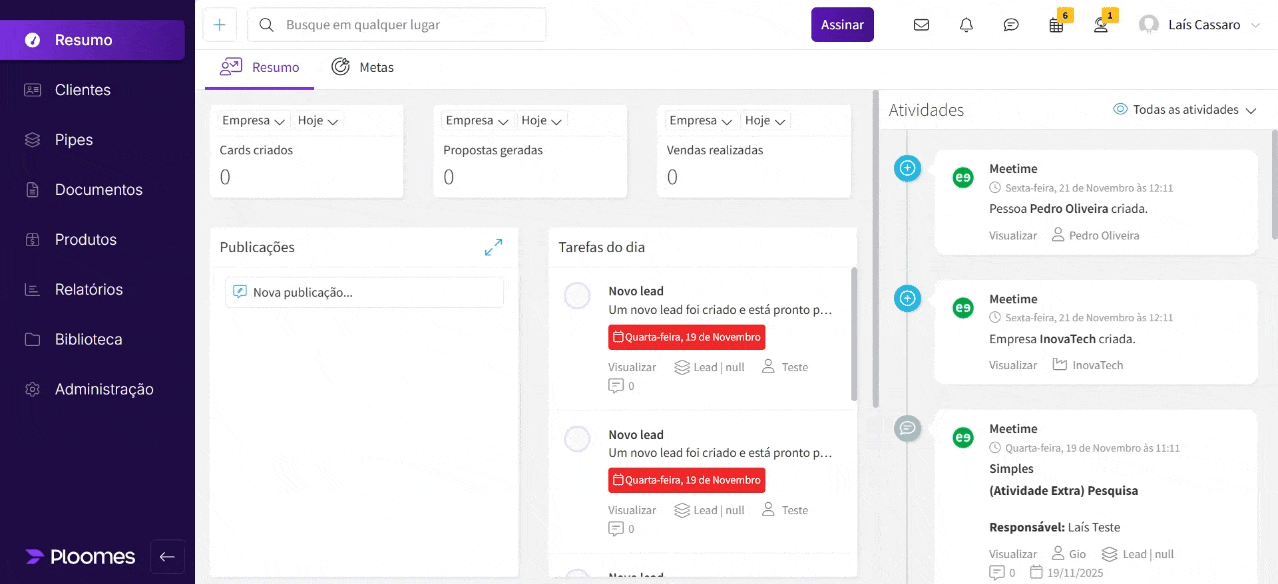The image size is (1278, 584).
Task: Click the plus quick-add button in top bar
Action: [x=220, y=25]
